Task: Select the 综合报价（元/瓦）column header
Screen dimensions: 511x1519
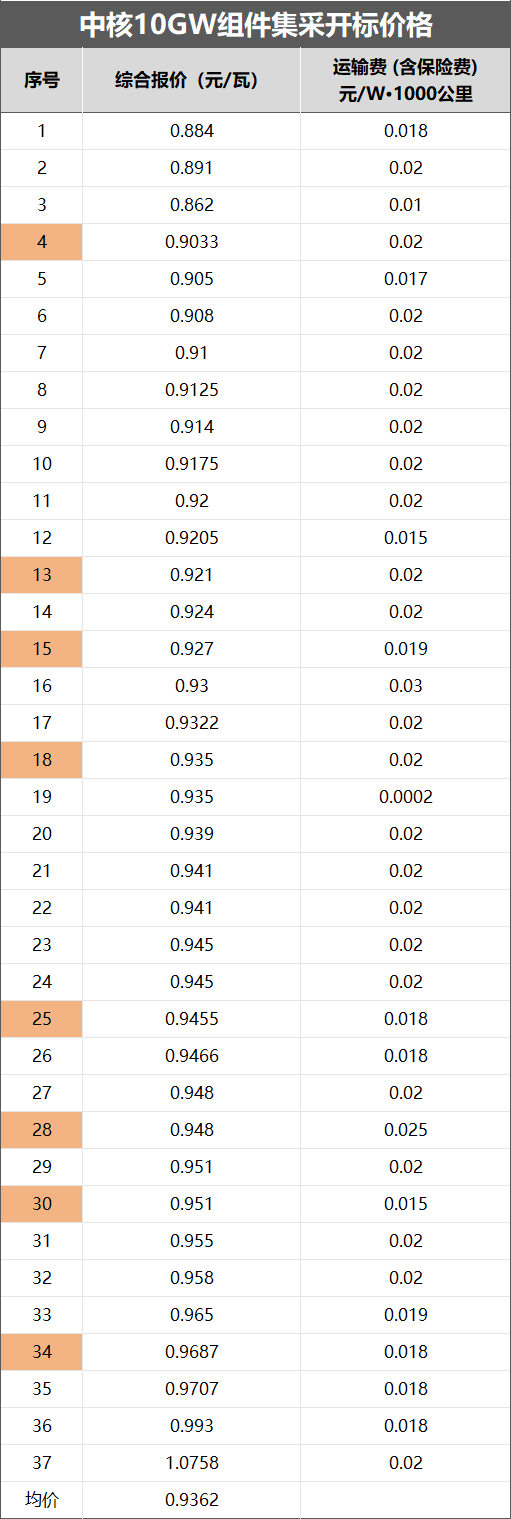Action: 192,80
